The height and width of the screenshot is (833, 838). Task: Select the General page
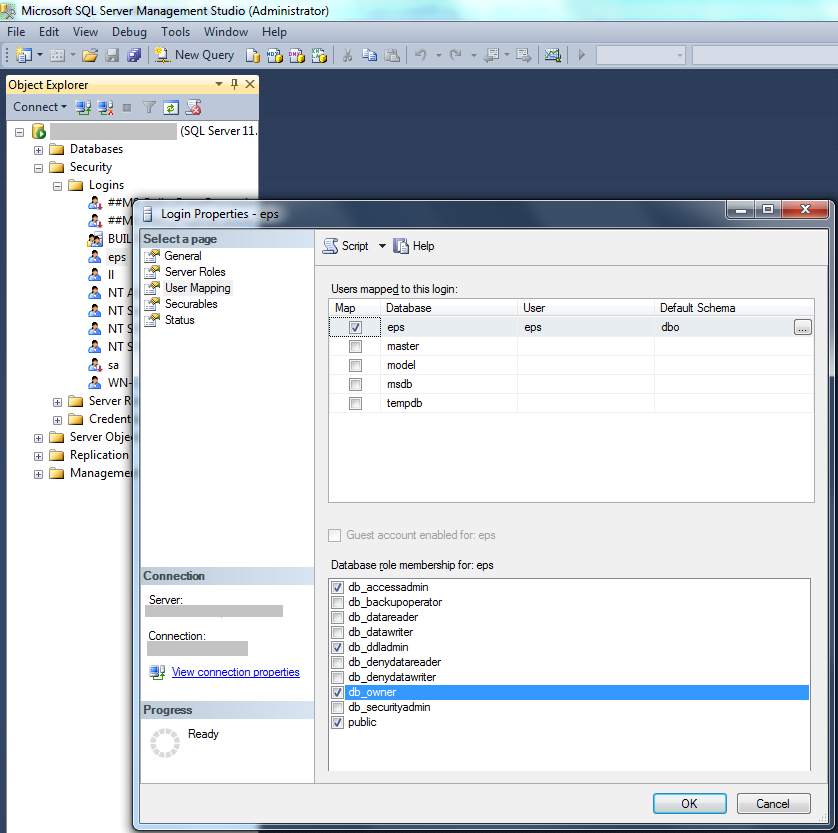pos(183,256)
